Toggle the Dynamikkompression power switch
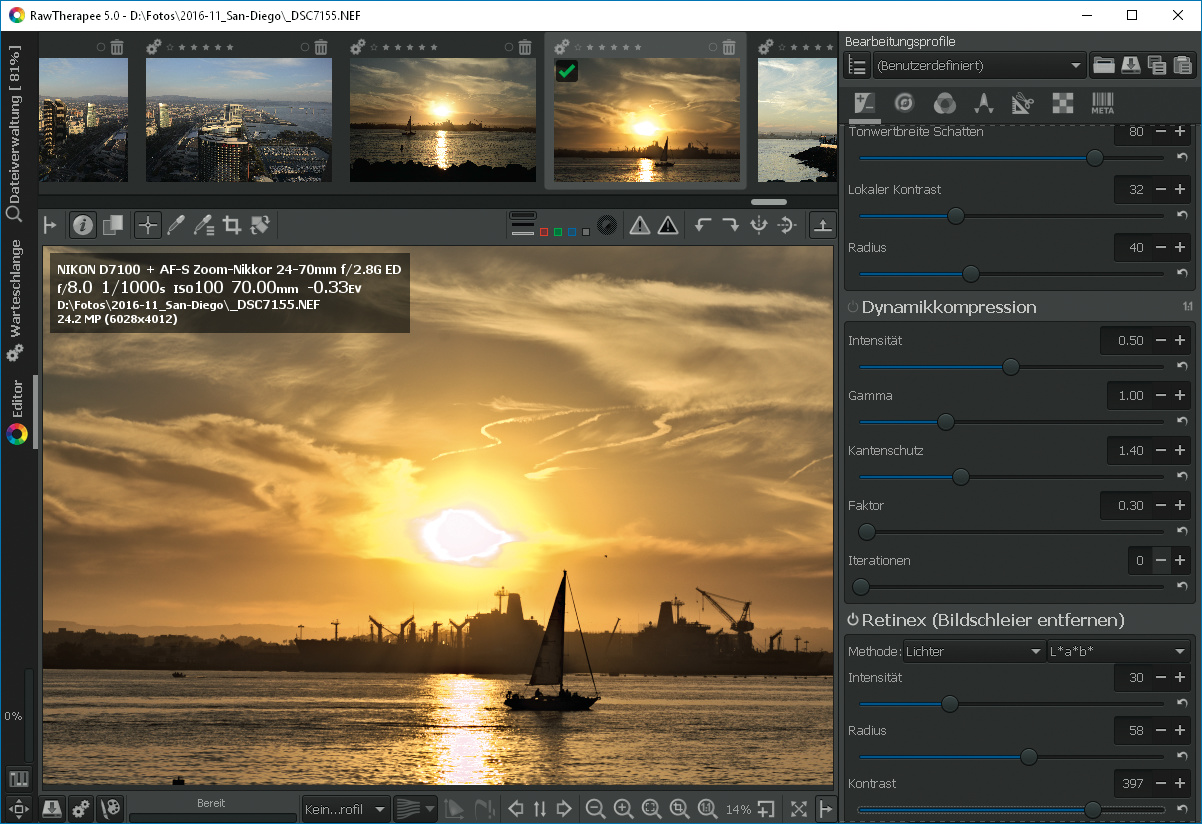The image size is (1202, 824). (853, 308)
